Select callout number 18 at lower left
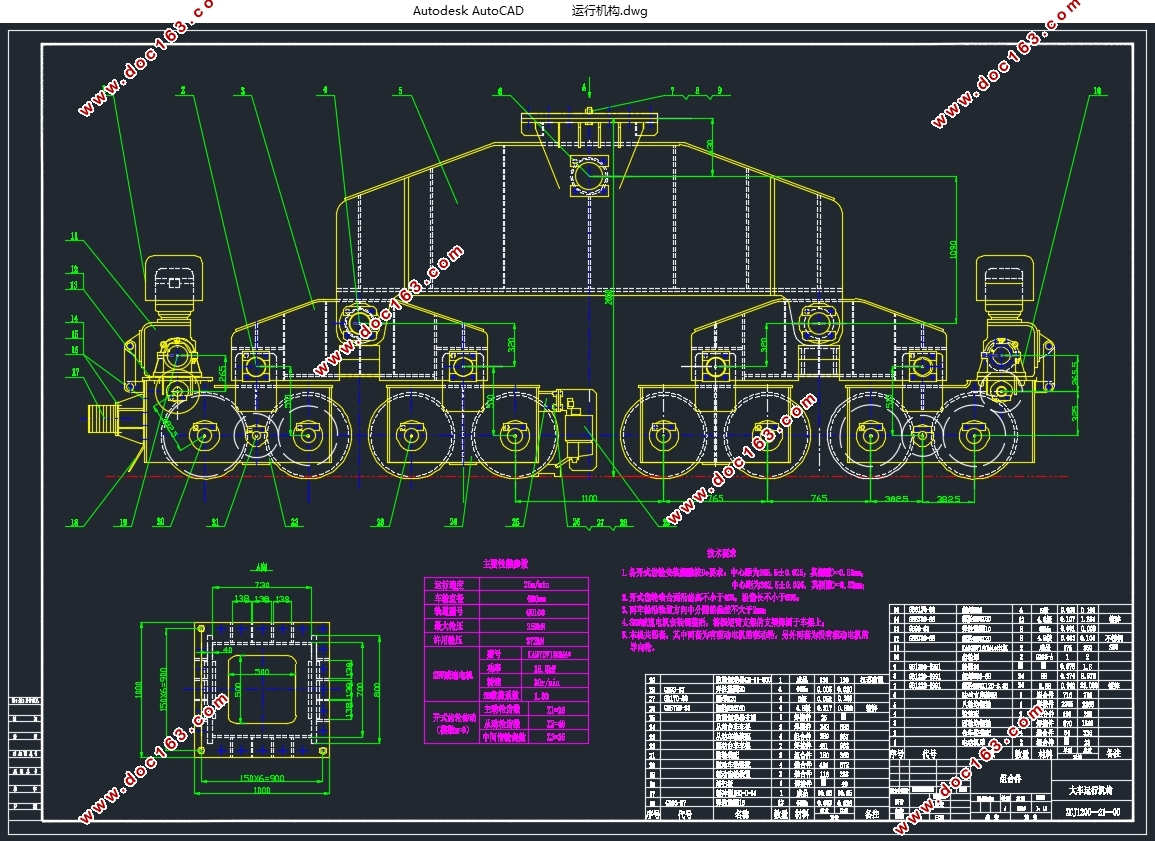 click(x=74, y=522)
